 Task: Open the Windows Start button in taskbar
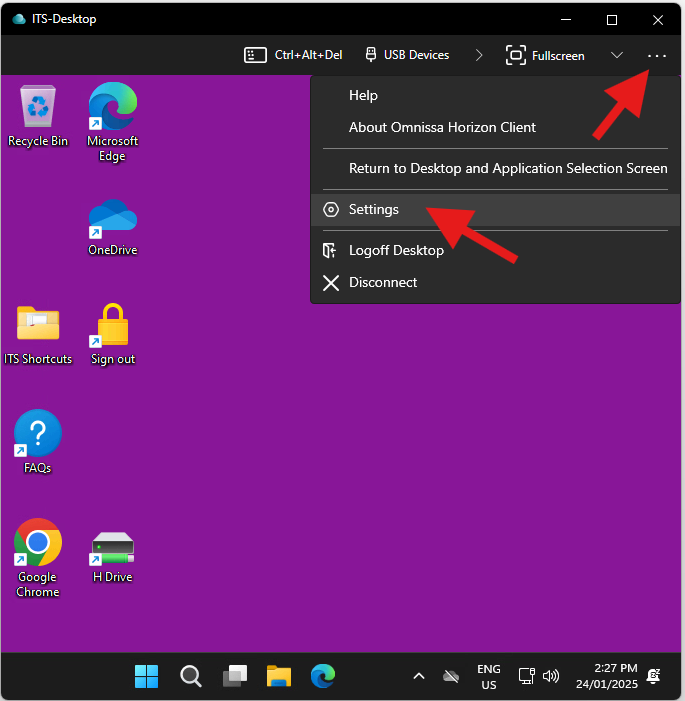[146, 677]
